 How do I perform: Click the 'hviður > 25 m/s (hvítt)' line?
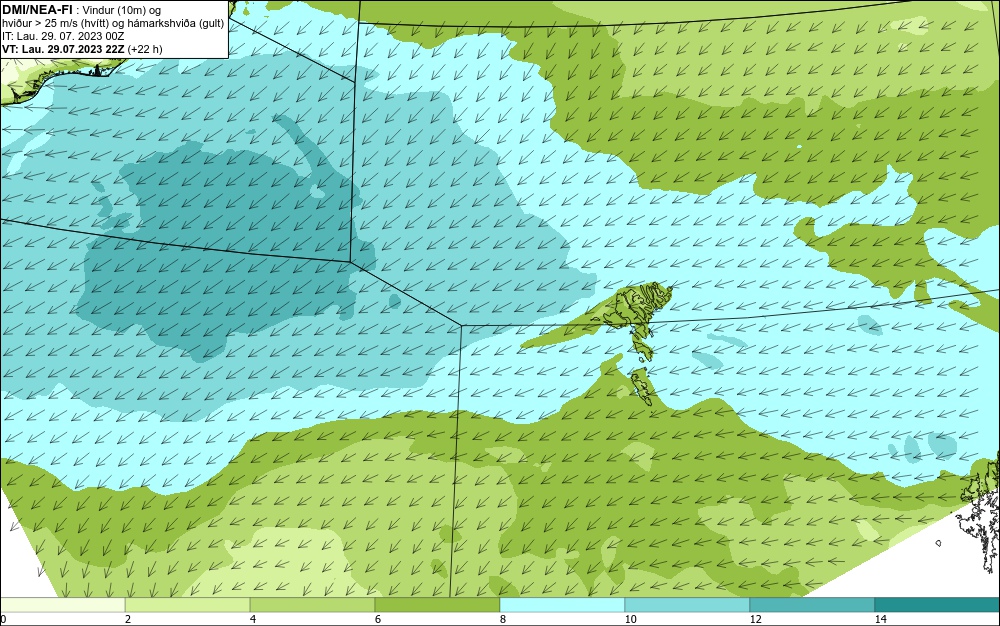pos(56,24)
